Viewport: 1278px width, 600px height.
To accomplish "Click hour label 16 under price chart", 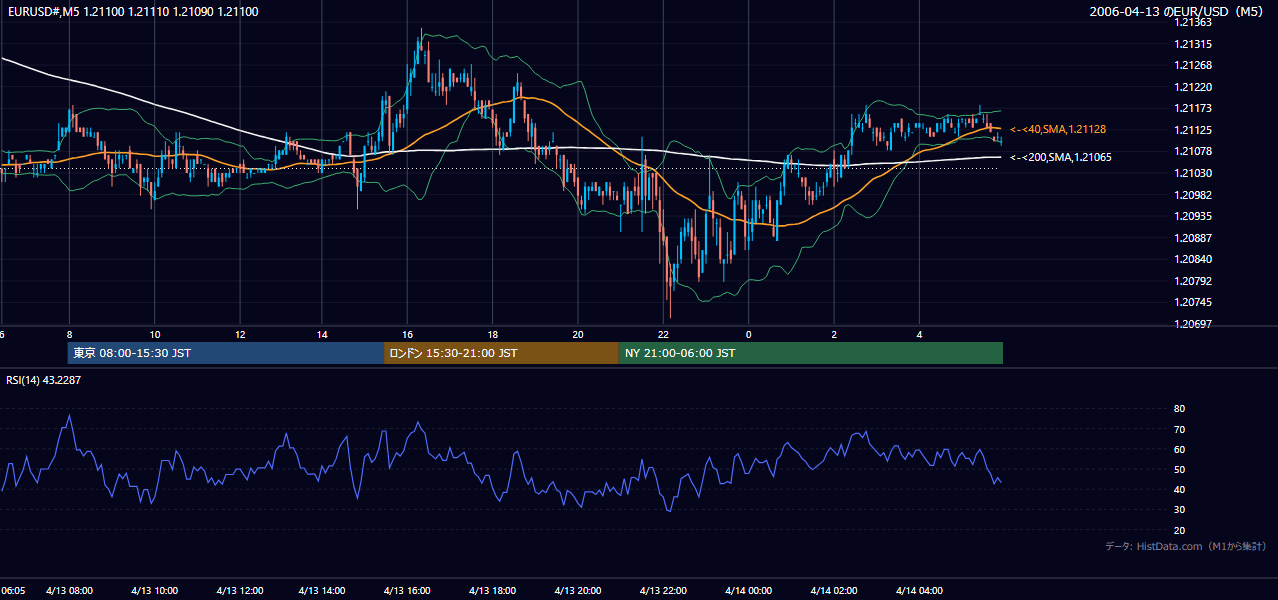I will tap(408, 334).
